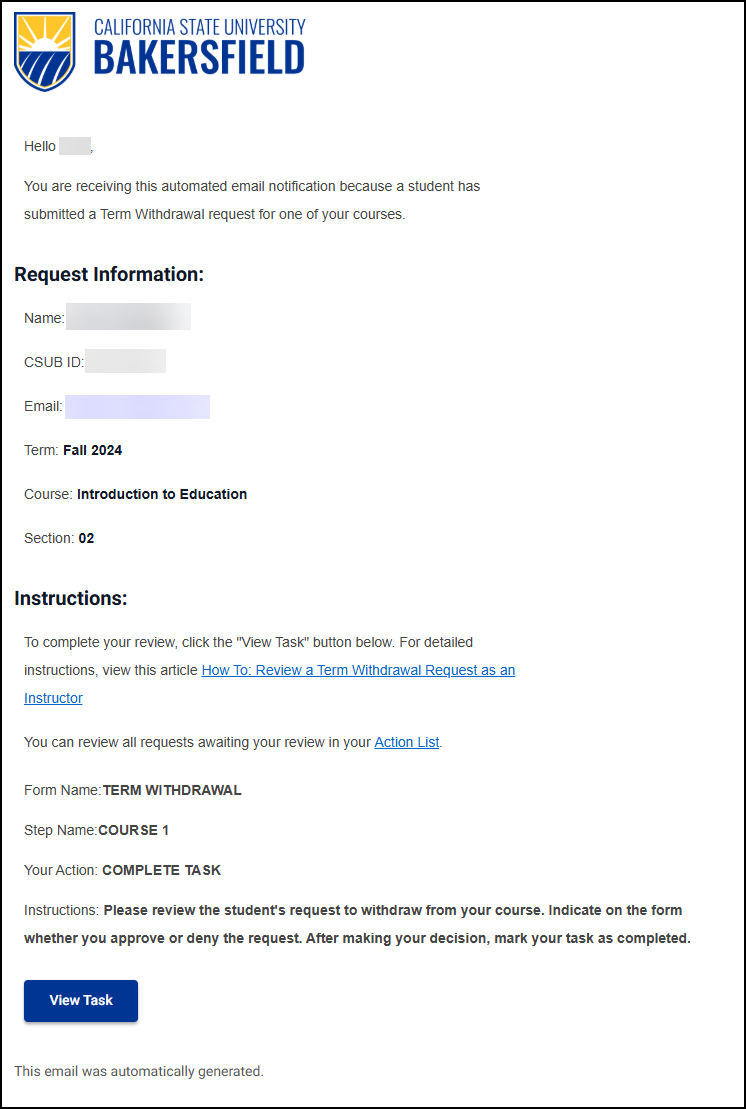Click the redacted student Name field
The width and height of the screenshot is (746, 1109).
tap(128, 316)
